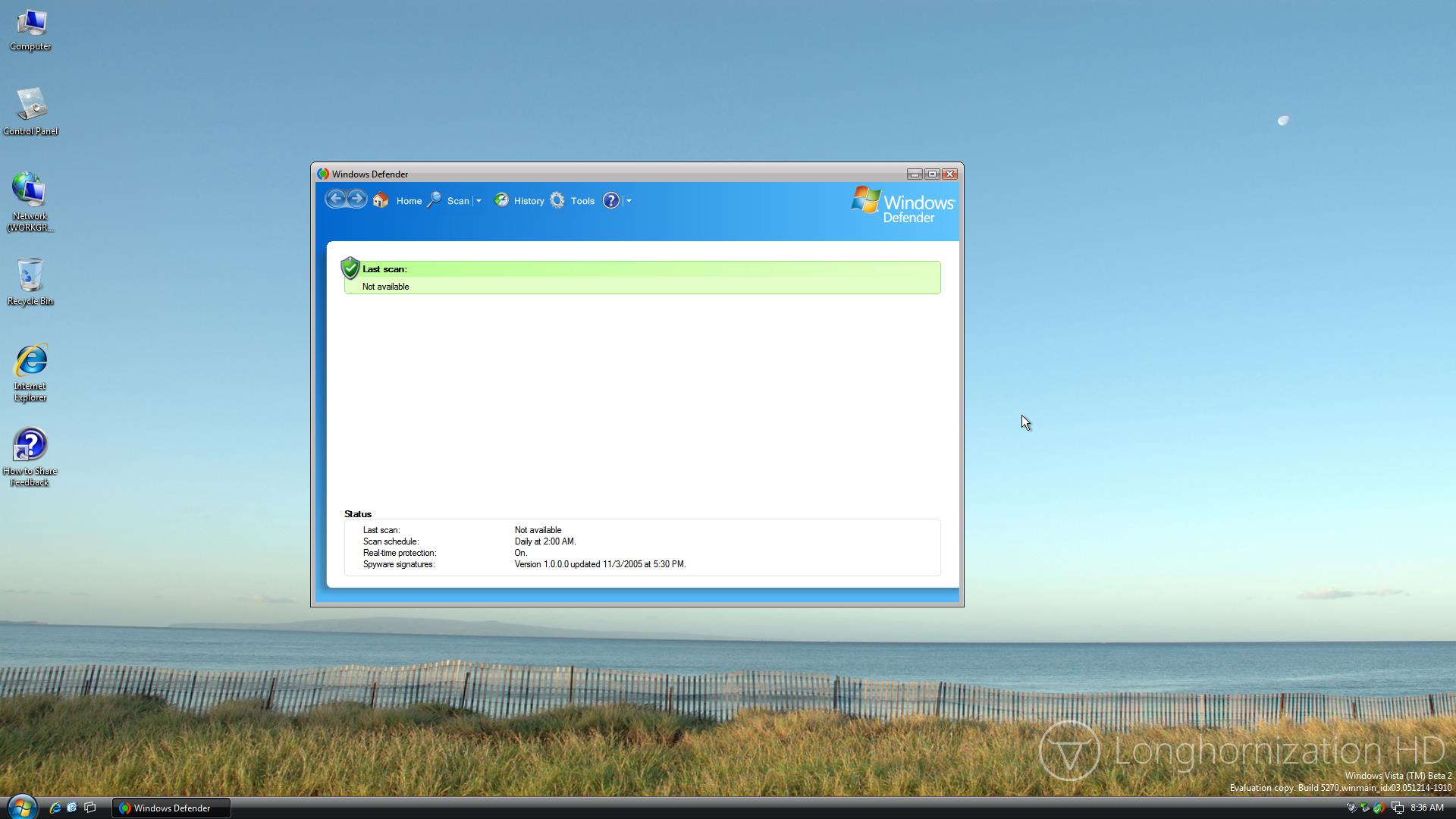Click the Scan text button
This screenshot has width=1456, height=819.
coord(457,202)
